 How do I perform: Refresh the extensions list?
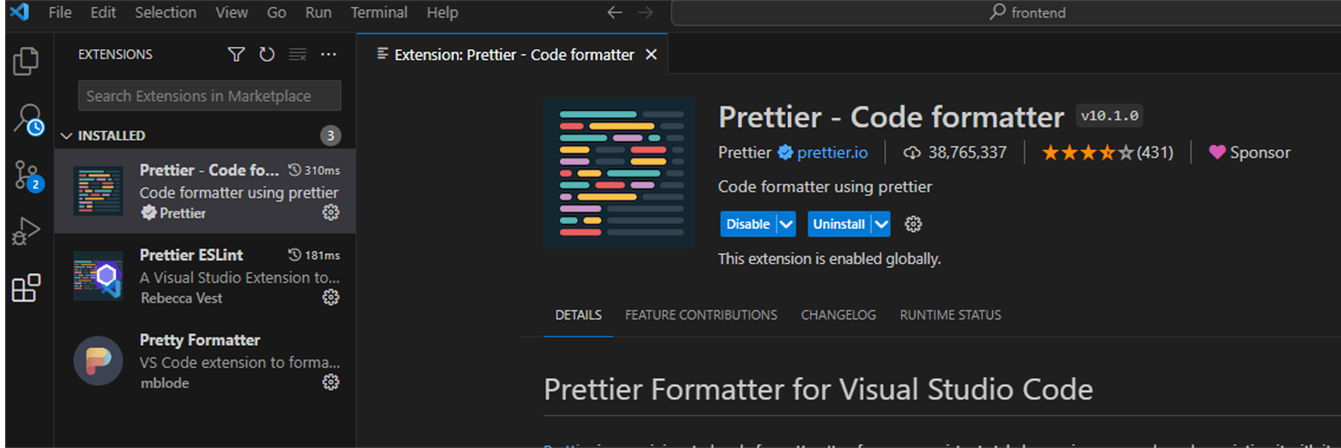tap(266, 55)
